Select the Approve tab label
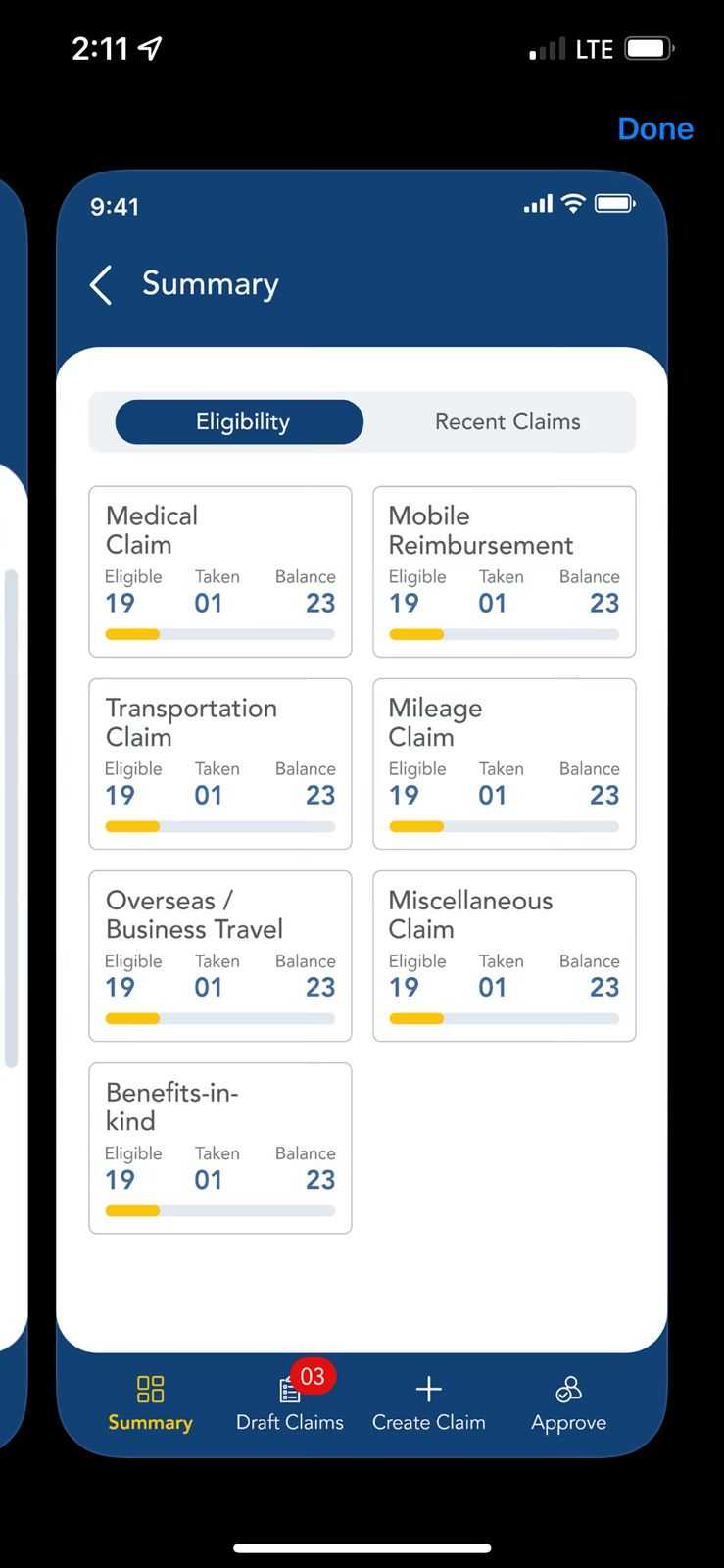Image resolution: width=724 pixels, height=1568 pixels. (568, 1423)
